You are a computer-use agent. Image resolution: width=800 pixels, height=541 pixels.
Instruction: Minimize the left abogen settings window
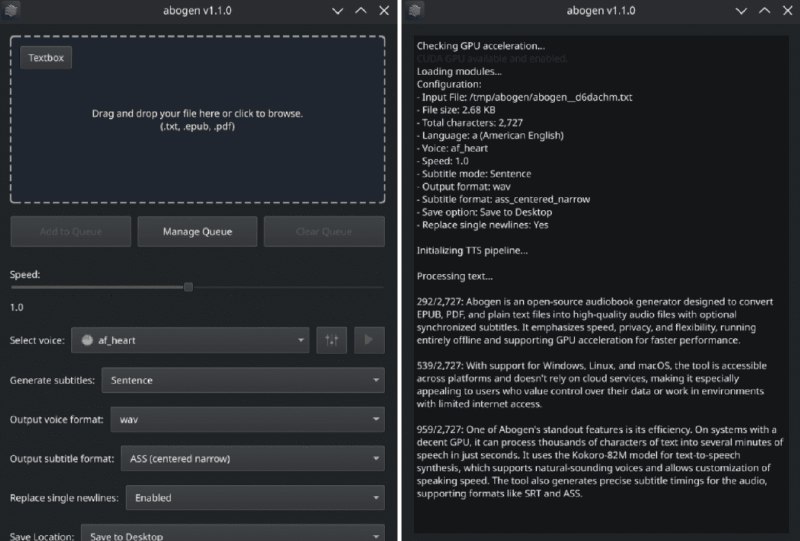[x=337, y=11]
